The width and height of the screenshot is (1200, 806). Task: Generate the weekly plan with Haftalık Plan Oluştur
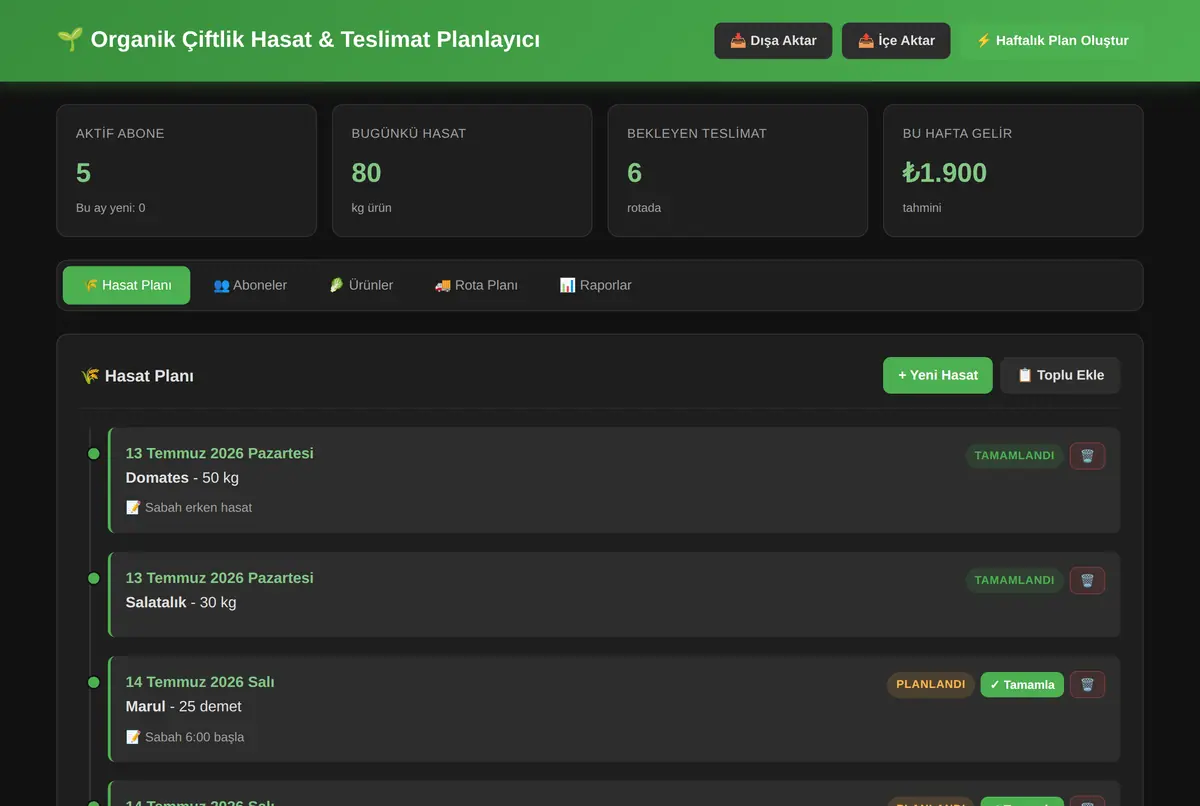pos(1052,41)
